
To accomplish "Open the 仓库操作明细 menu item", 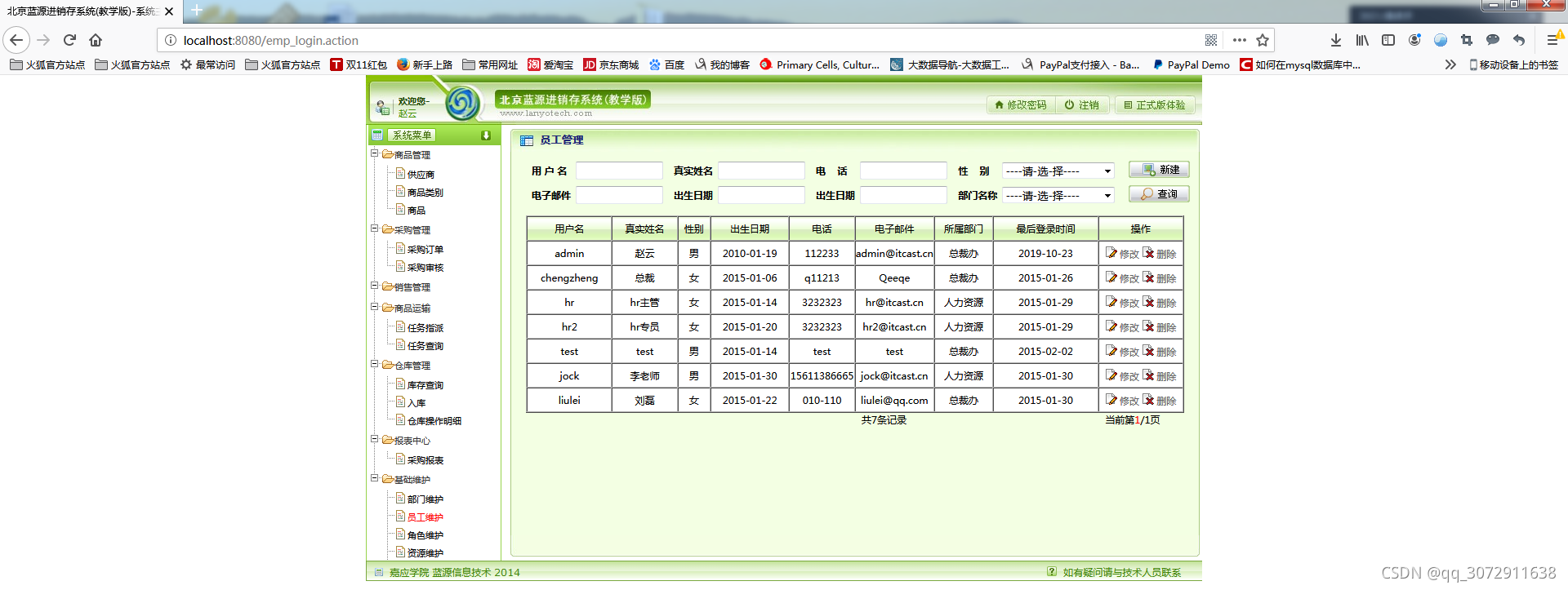I will 434,421.
